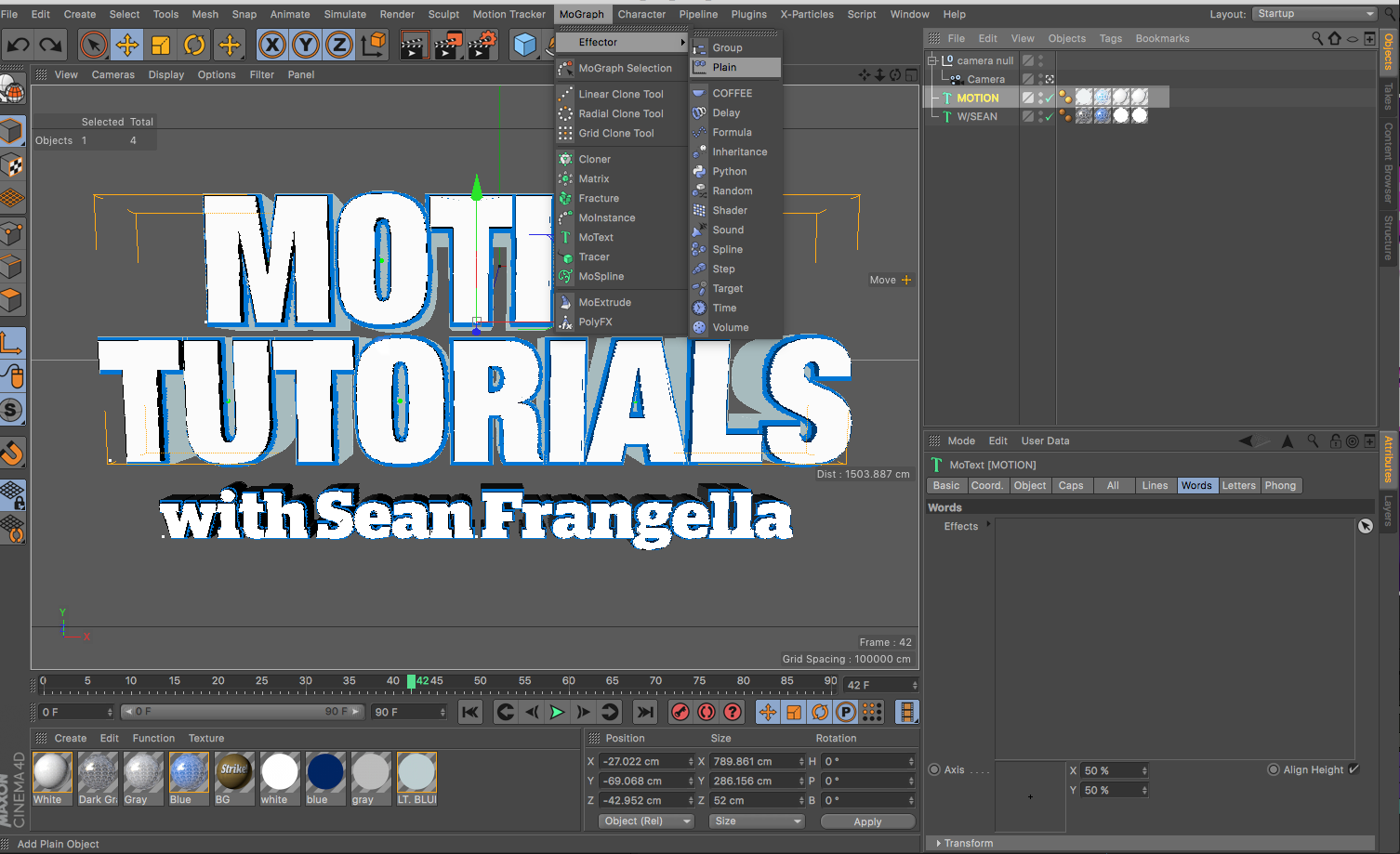Toggle the X axis lock
1400x854 pixels.
click(272, 44)
